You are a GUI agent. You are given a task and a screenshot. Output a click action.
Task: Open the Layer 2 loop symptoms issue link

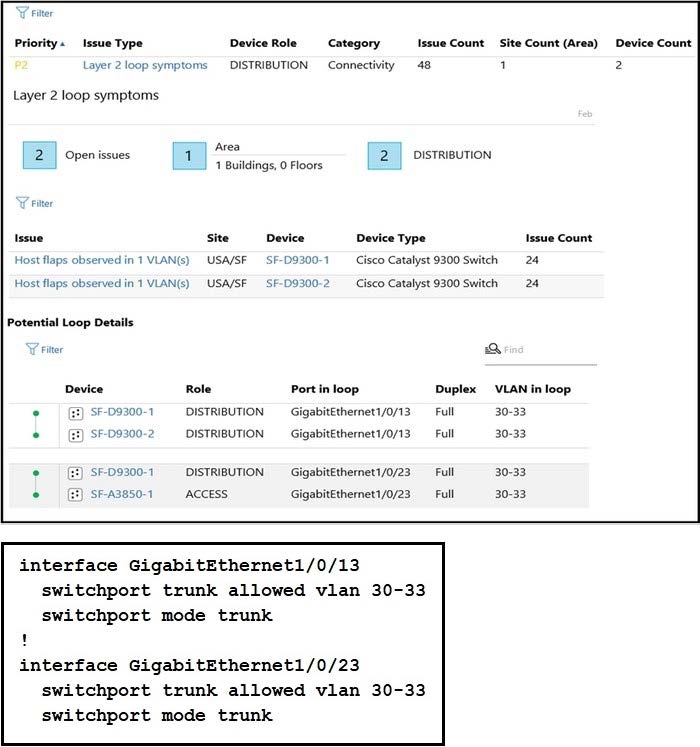[x=145, y=65]
